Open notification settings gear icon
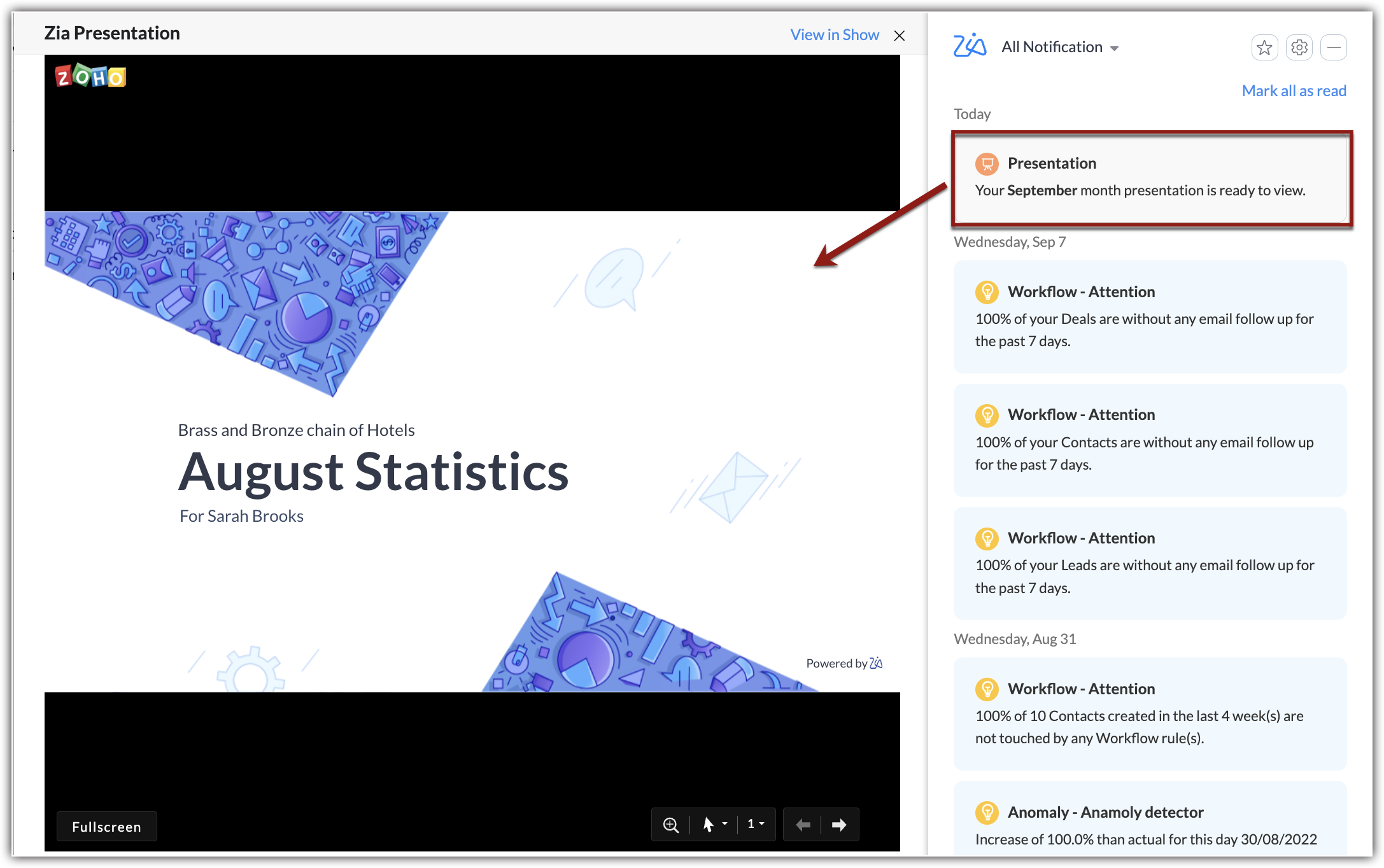Viewport: 1384px width, 868px height. (x=1299, y=48)
